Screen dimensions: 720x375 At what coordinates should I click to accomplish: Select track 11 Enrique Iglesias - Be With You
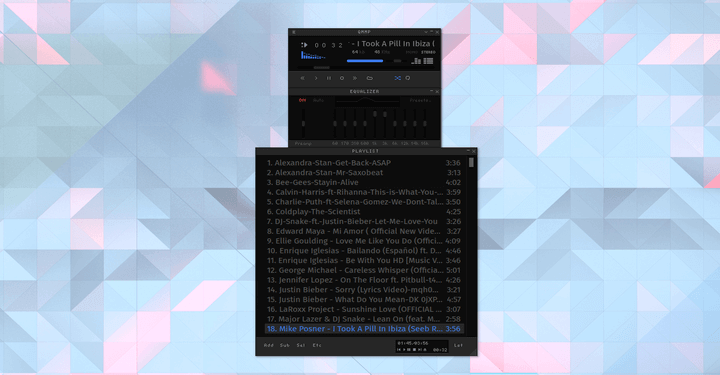[364, 260]
